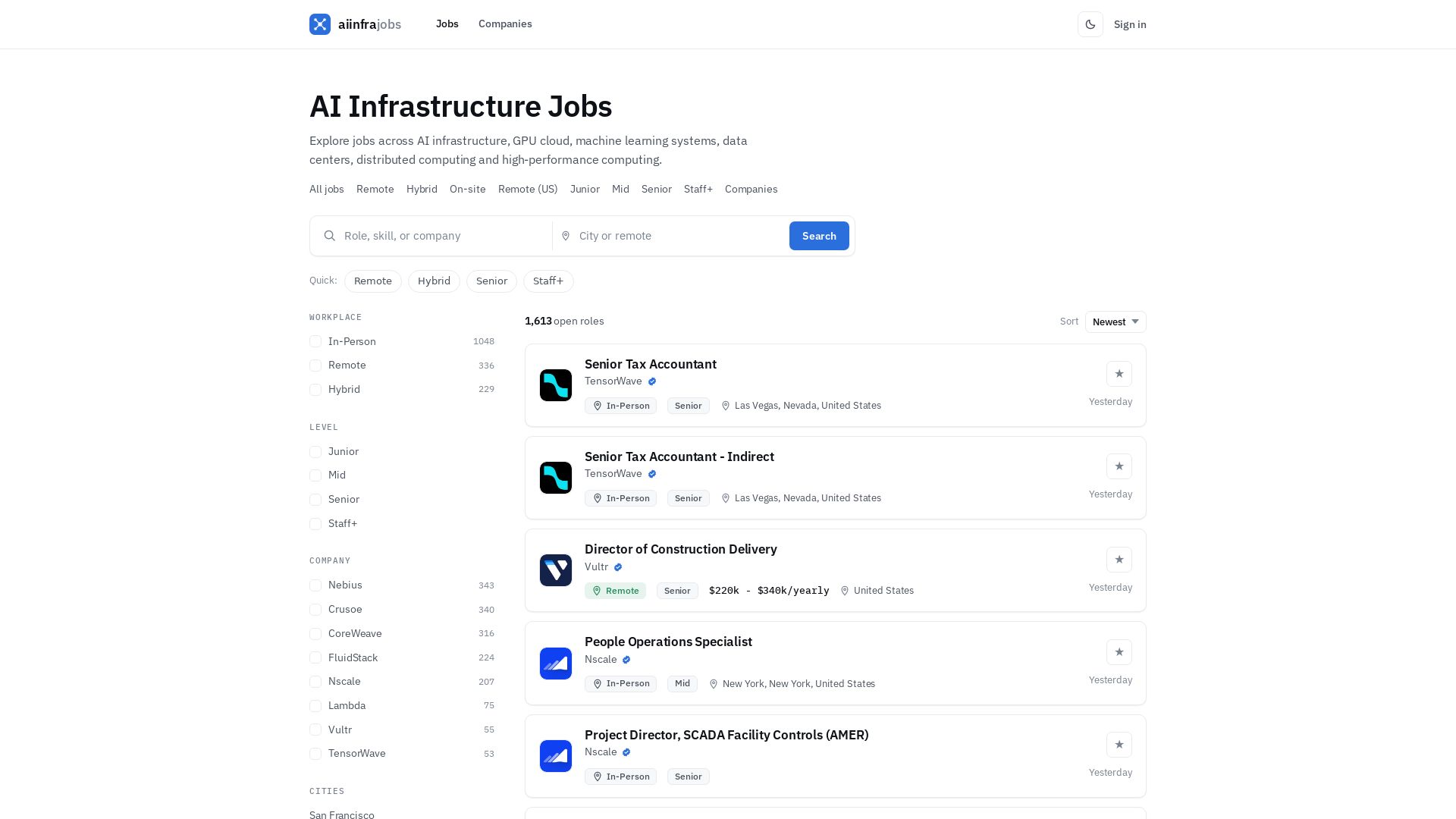Open the Companies nav item in header
This screenshot has width=1456, height=819.
click(505, 24)
